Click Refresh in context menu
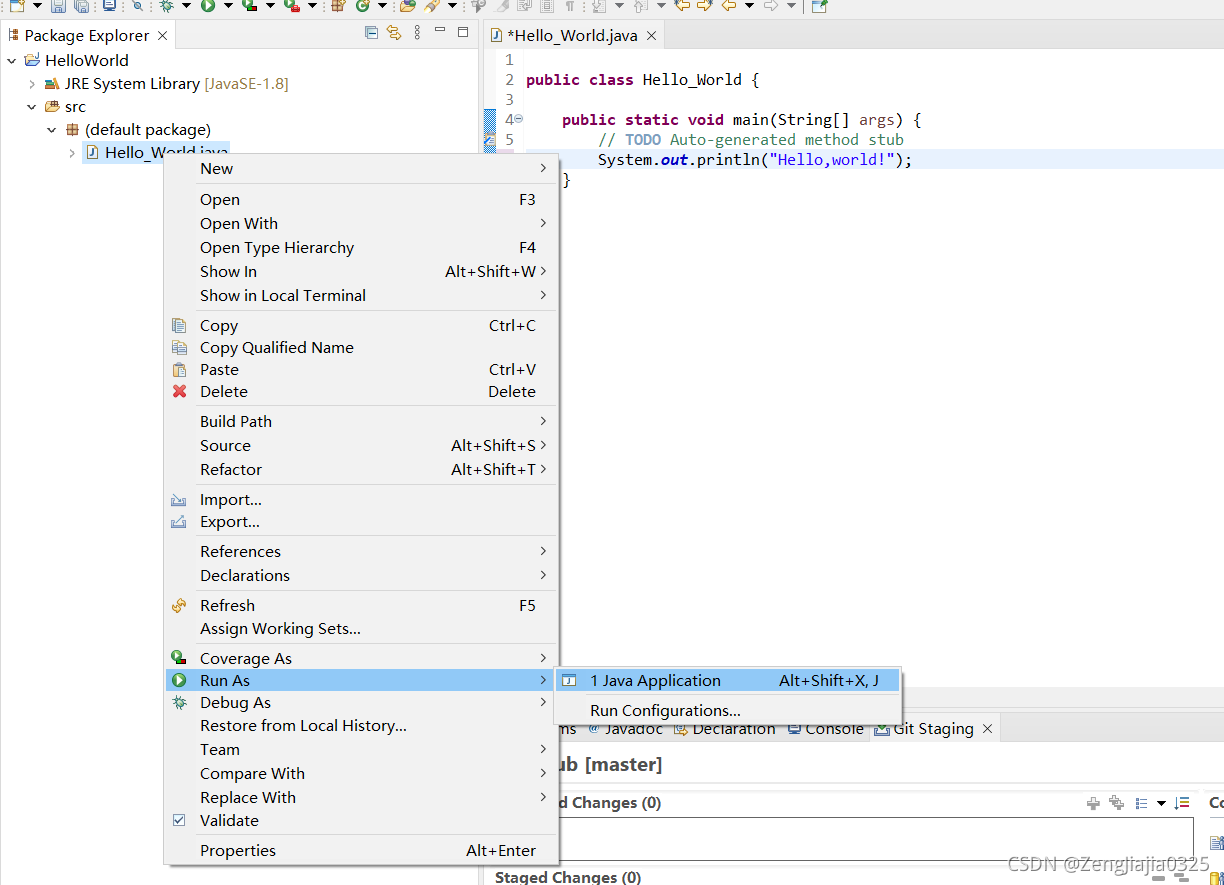 tap(361, 606)
